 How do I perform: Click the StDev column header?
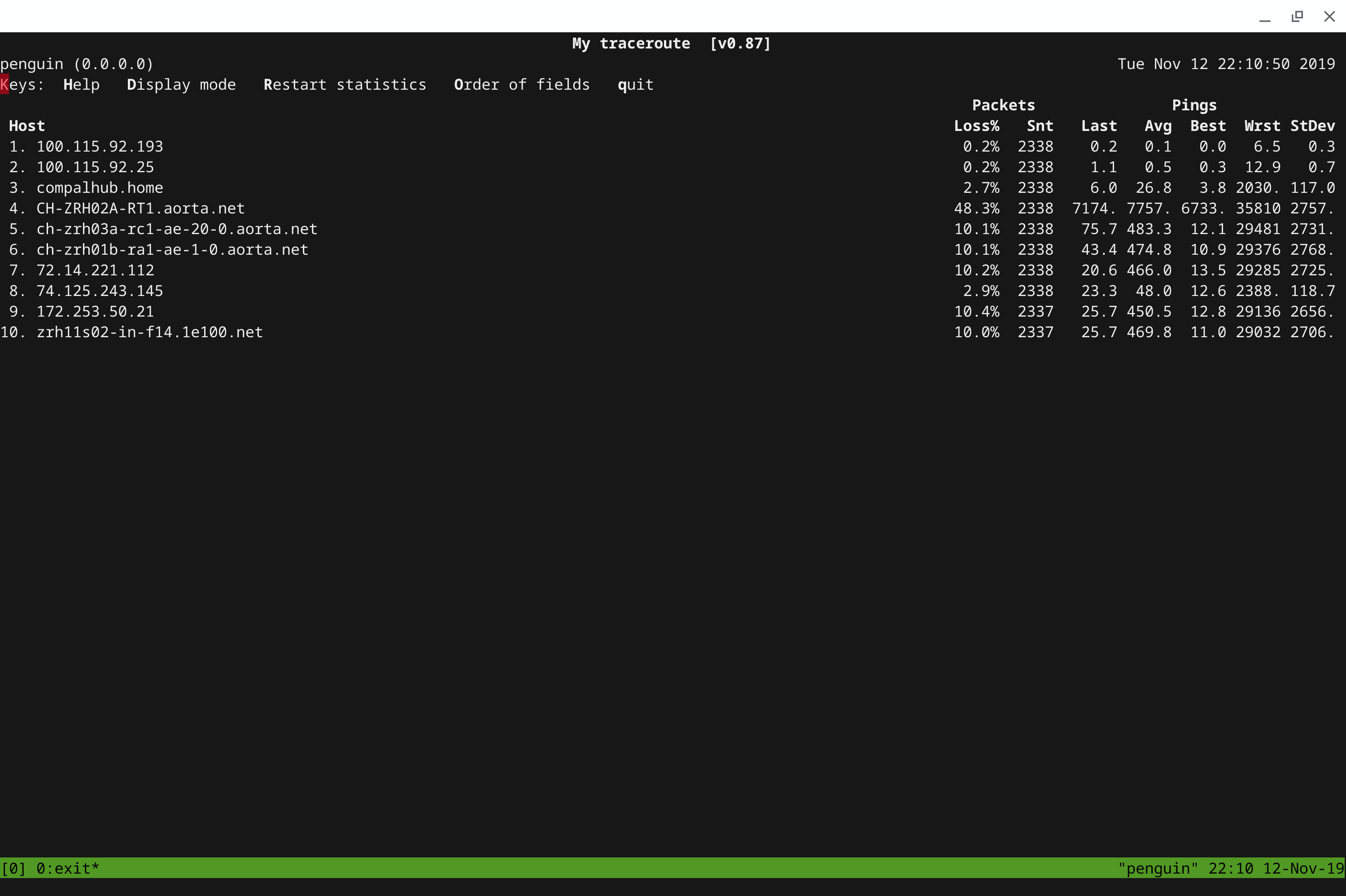coord(1312,126)
